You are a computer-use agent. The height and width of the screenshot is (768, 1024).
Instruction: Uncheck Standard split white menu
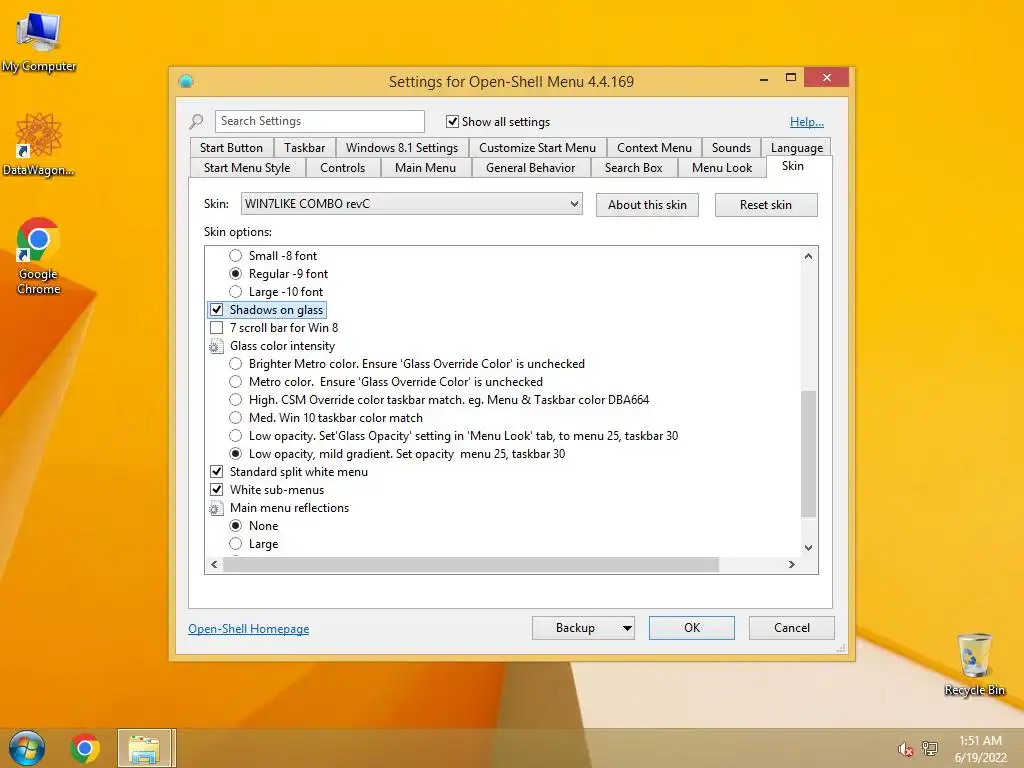pos(217,472)
